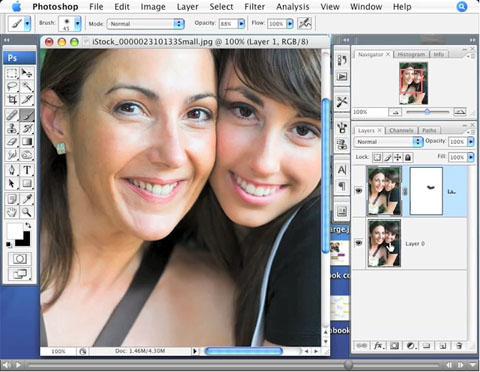Enable the Airbrush option in options bar
480x372 pixels.
[305, 23]
